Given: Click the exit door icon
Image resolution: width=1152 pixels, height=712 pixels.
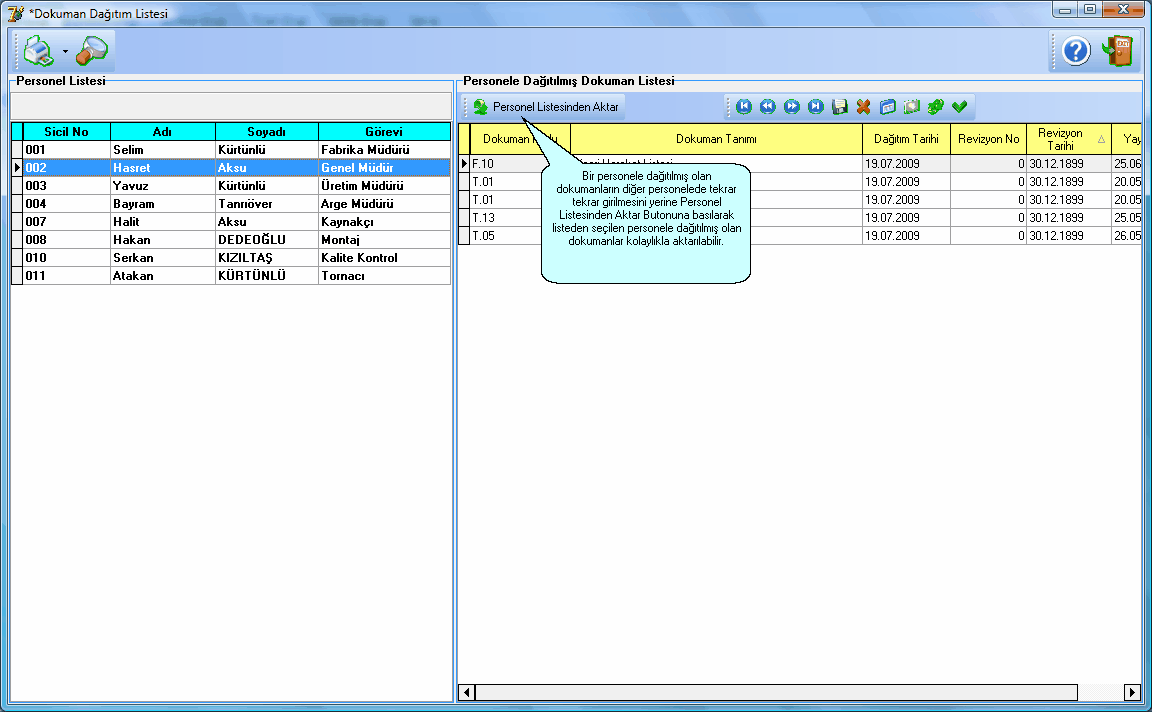Looking at the screenshot, I should (1117, 51).
